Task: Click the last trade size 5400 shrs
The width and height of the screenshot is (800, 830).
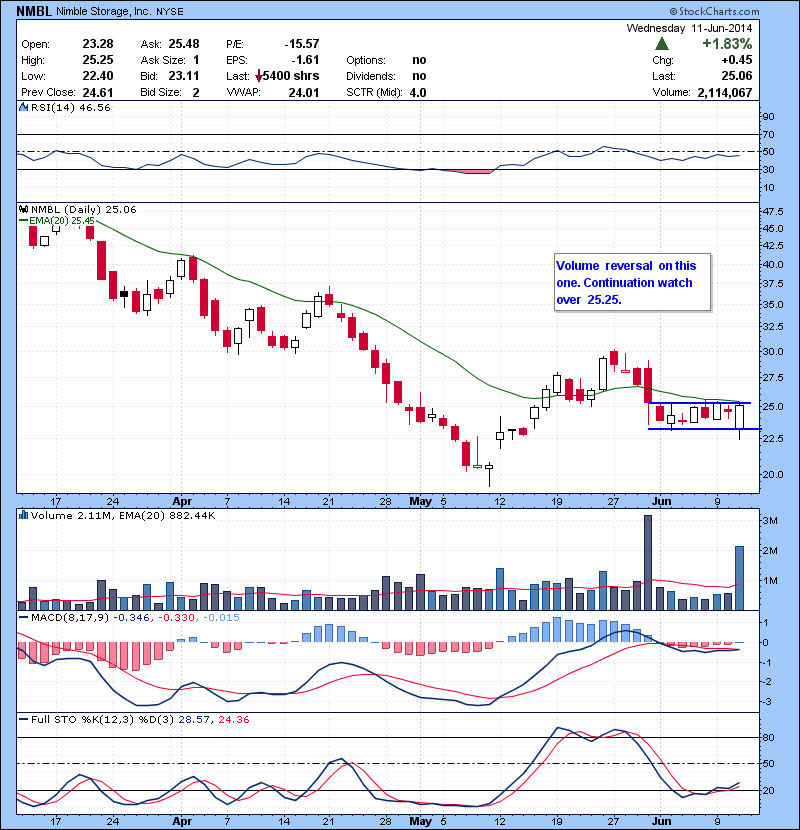Action: (291, 76)
